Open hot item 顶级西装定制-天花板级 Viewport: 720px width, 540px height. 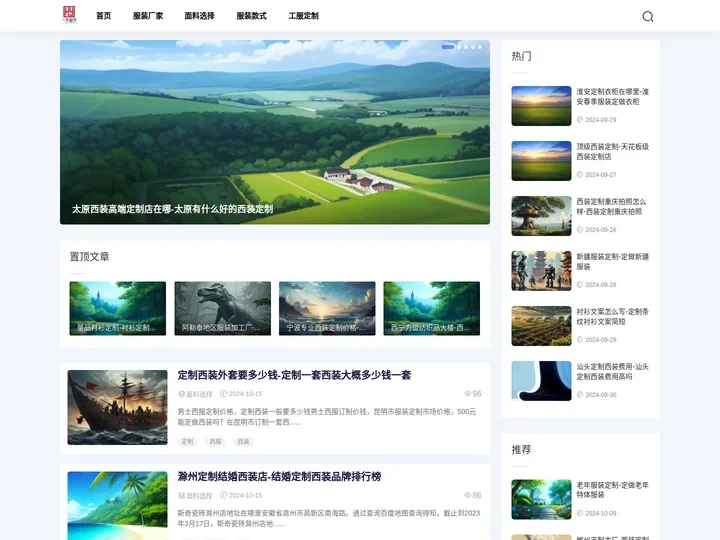(613, 152)
